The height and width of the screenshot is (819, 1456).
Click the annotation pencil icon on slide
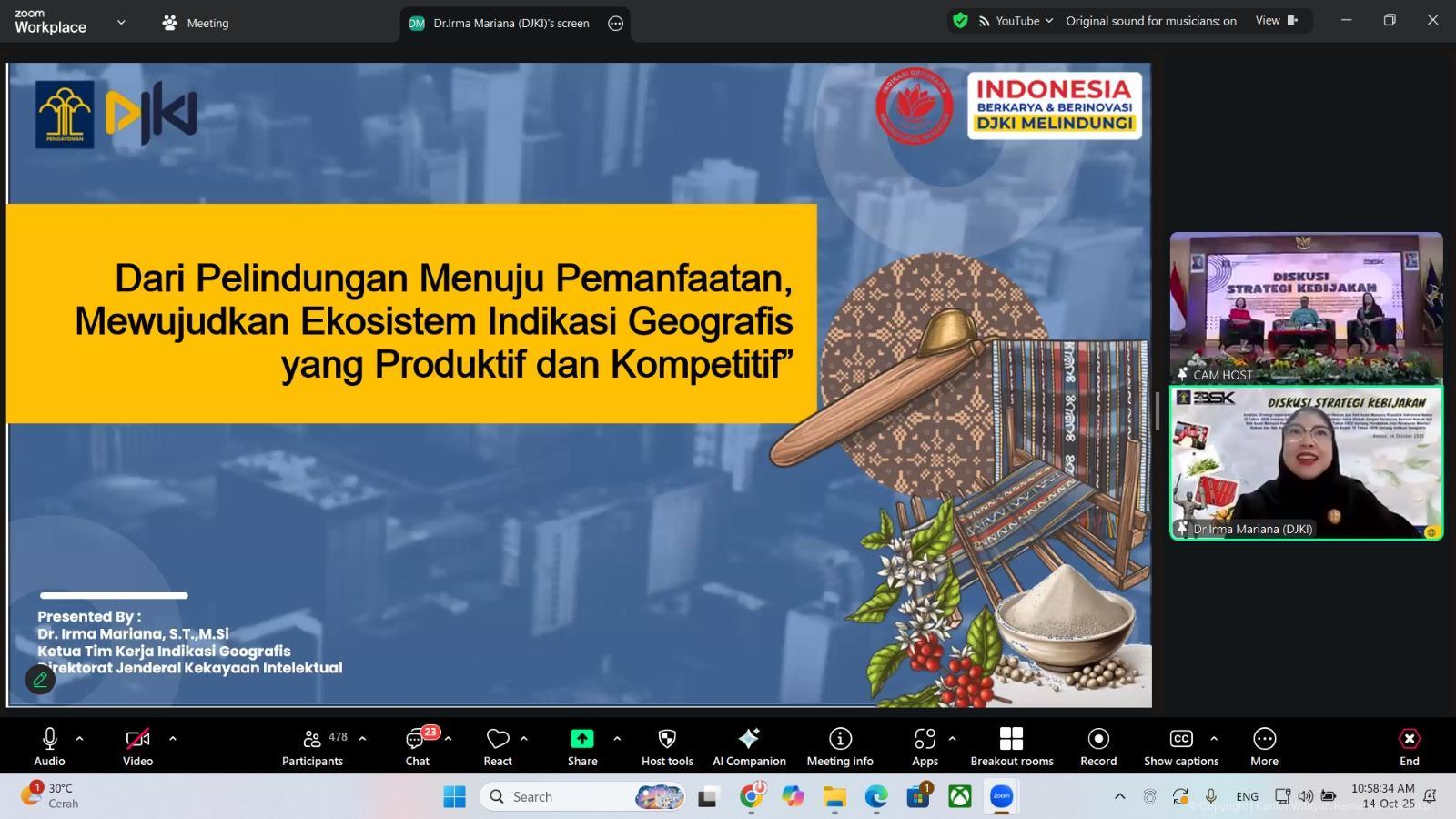40,679
